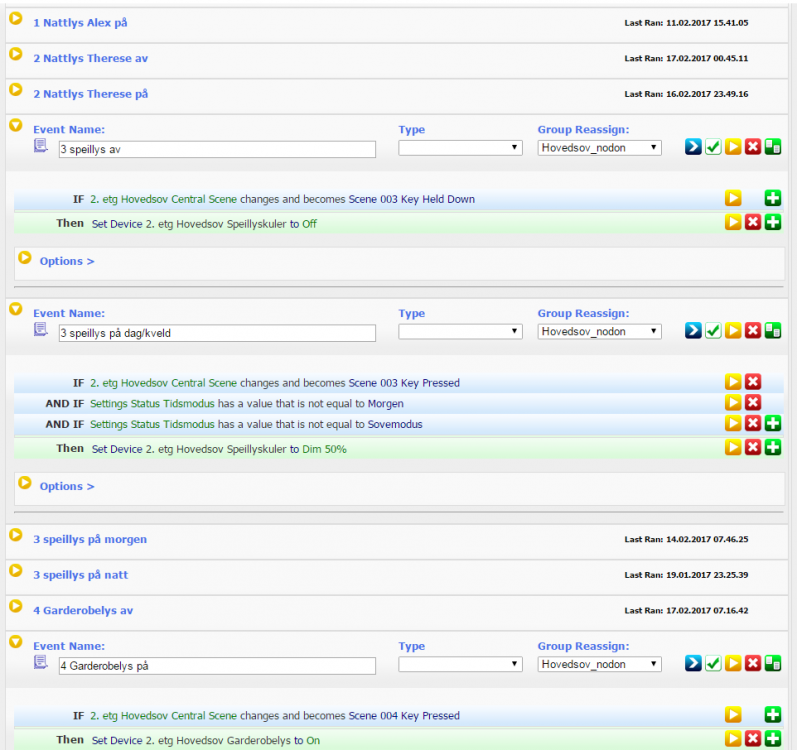
Task: Open Group Reassign dropdown for '3 speillys på dag/kveld'
Action: tap(599, 331)
